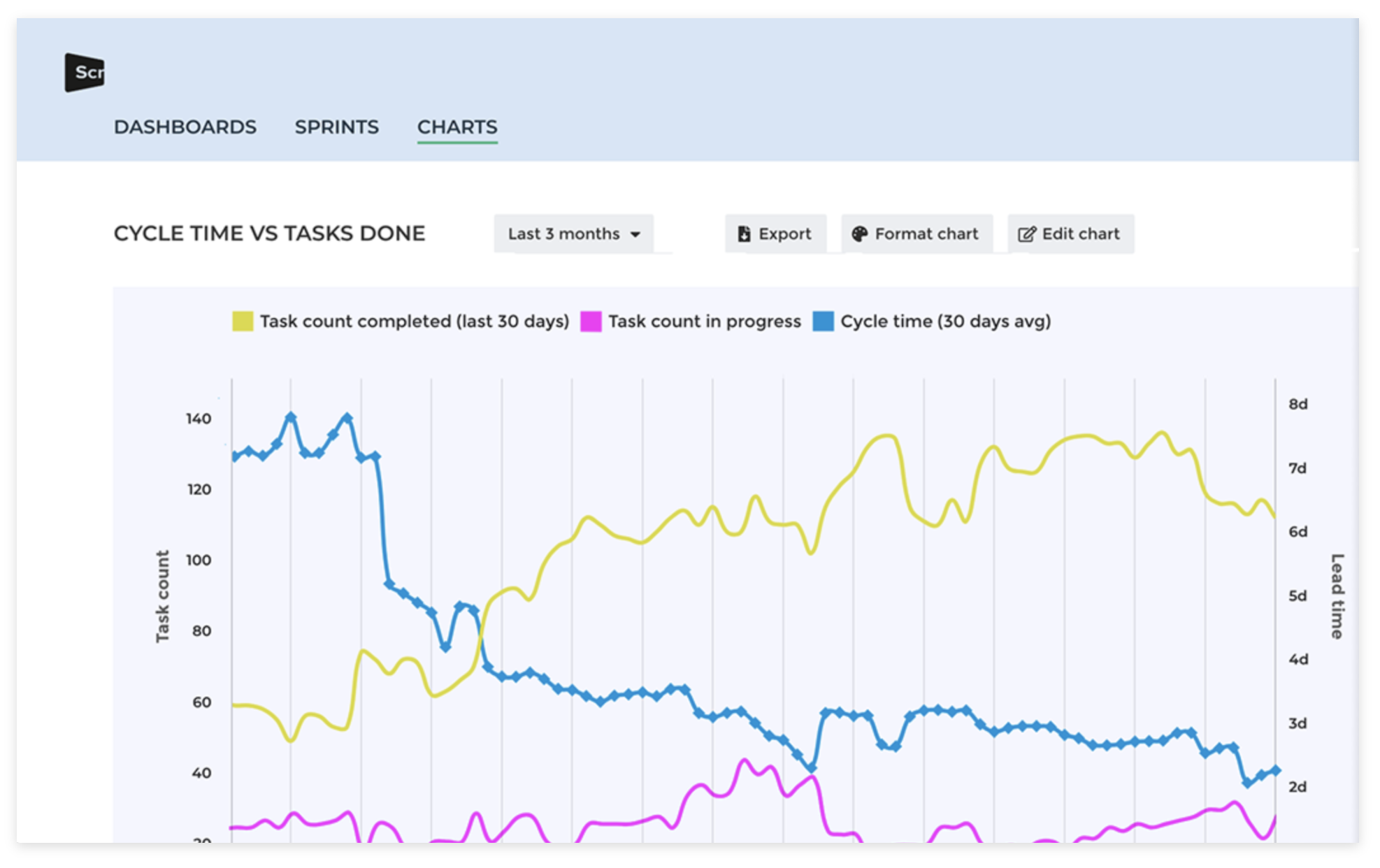Screen dimensions: 1380x868
Task: Click the lowest blue cycle time data point
Action: tap(1247, 783)
